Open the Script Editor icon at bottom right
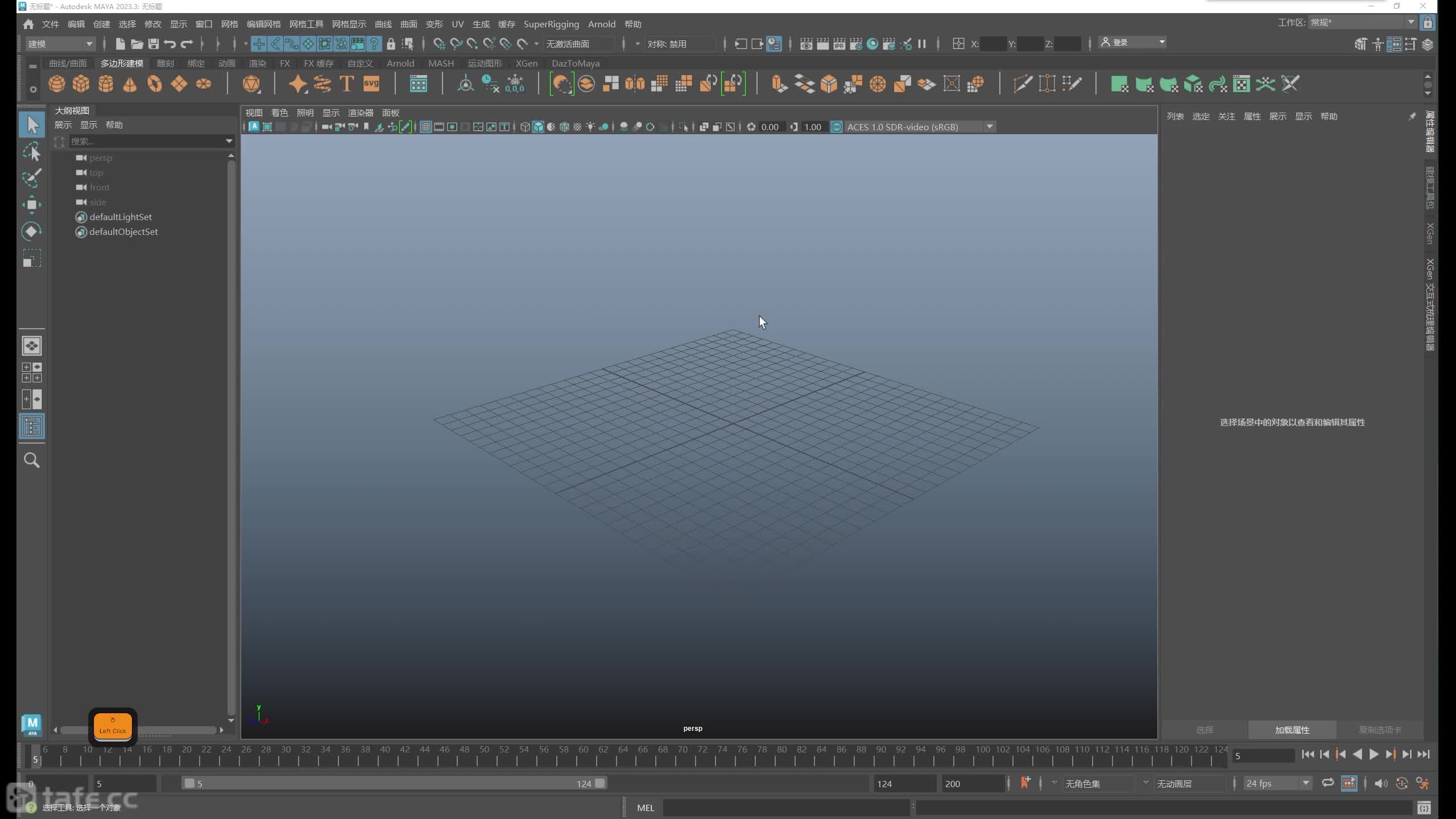The image size is (1456, 819). click(x=1424, y=808)
